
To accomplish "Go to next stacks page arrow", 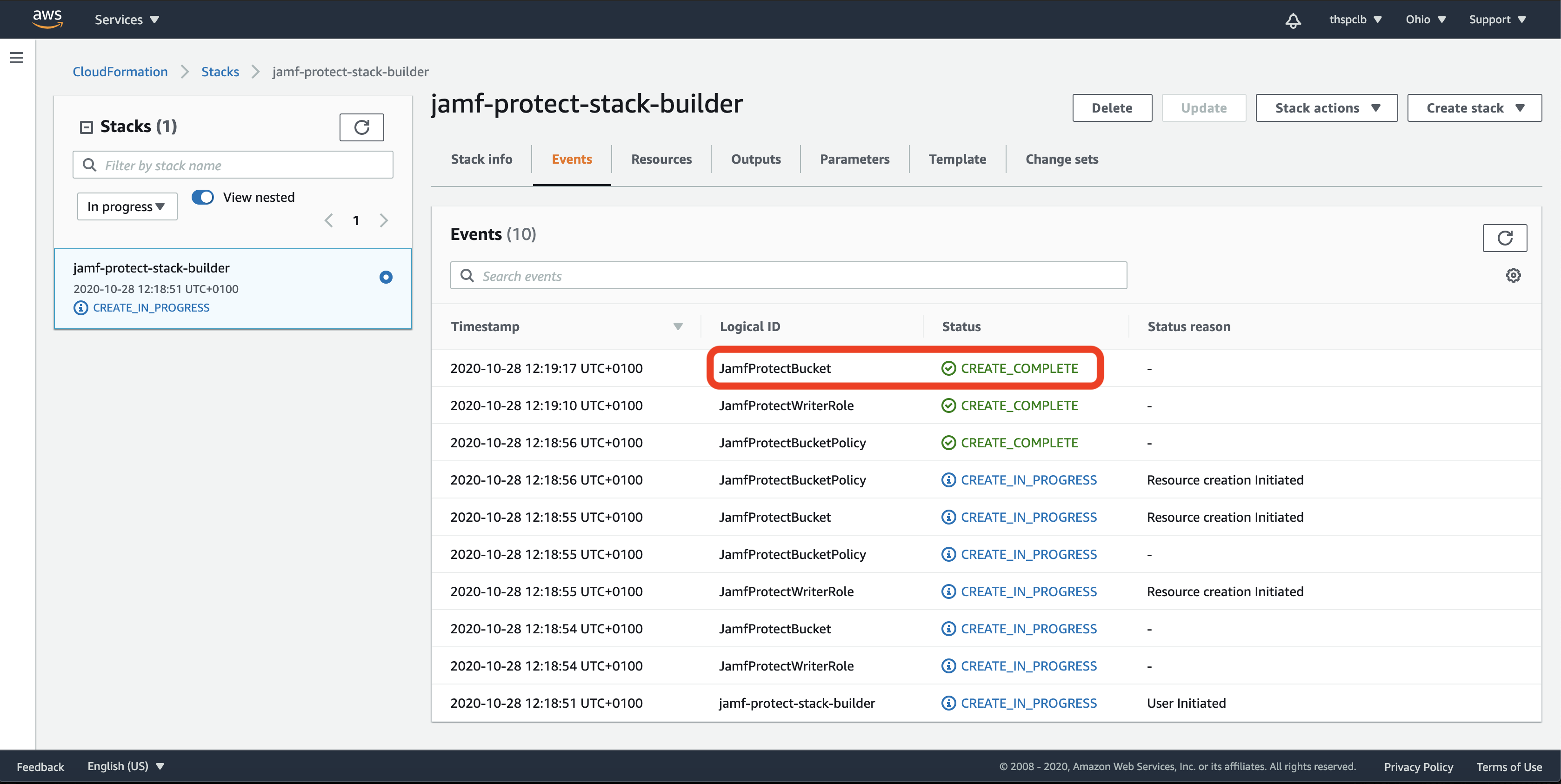I will tap(384, 220).
